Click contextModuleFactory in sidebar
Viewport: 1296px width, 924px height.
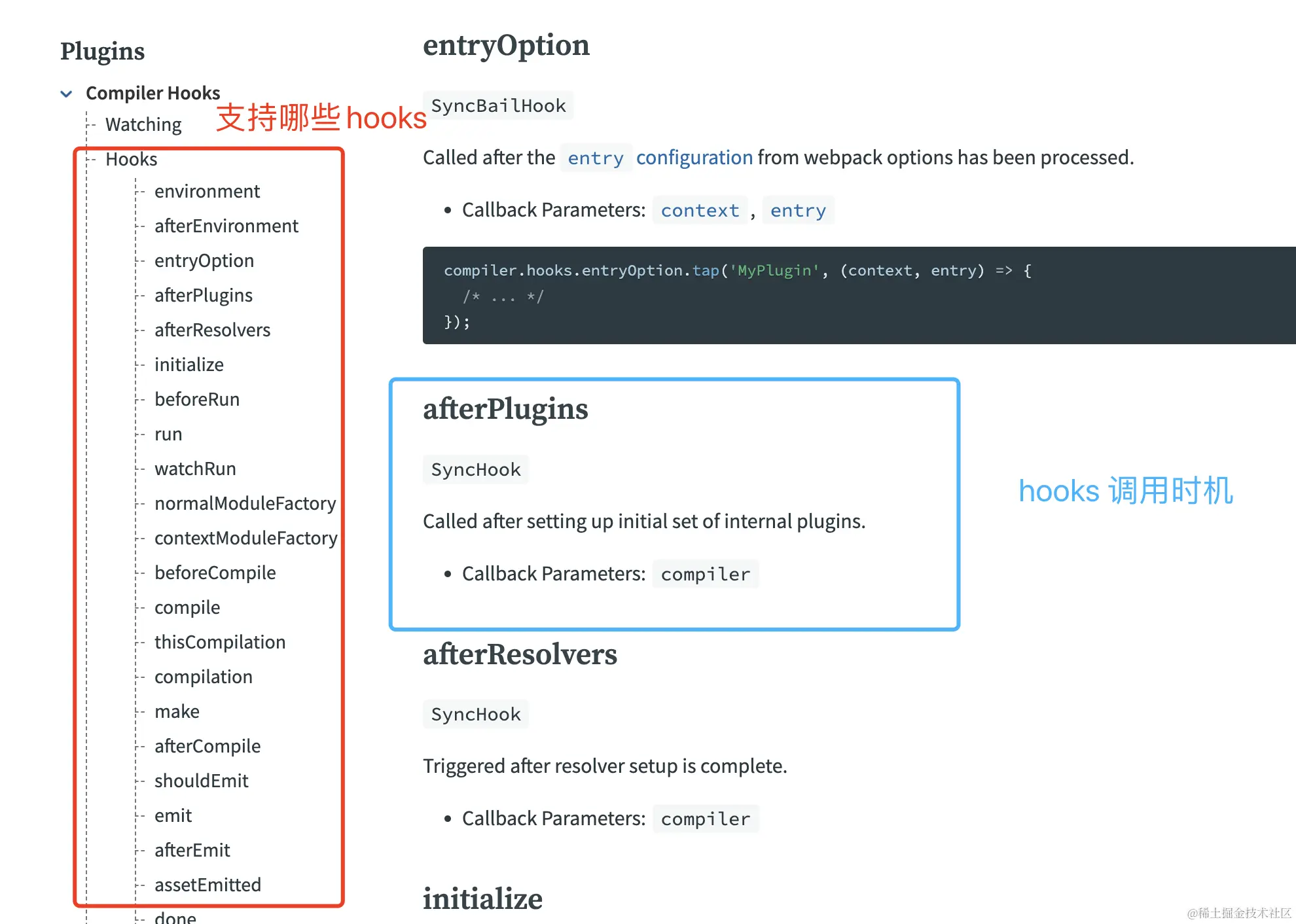(245, 538)
